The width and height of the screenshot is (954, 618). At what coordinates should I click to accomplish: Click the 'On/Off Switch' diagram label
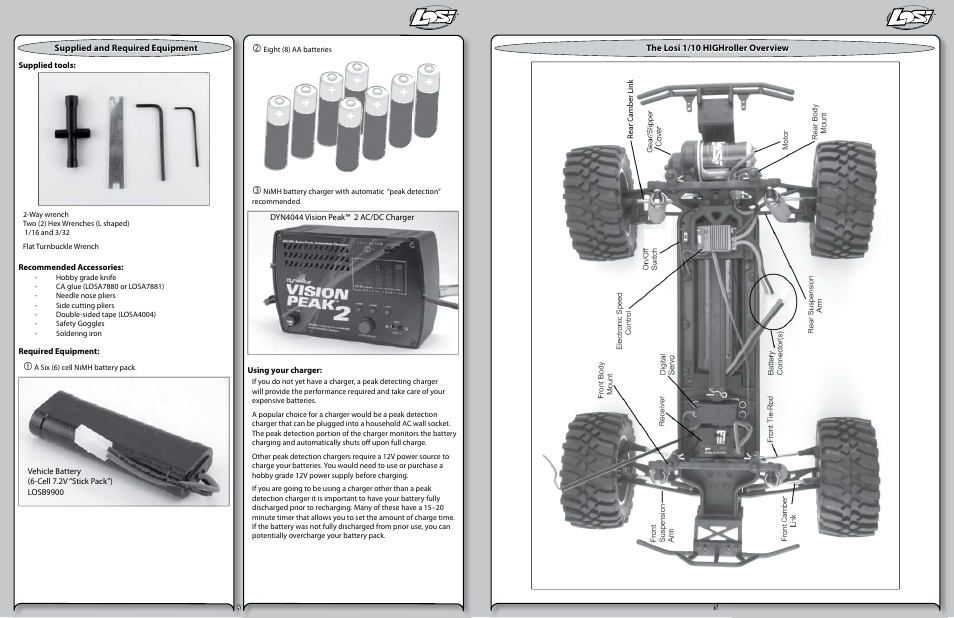tap(650, 259)
